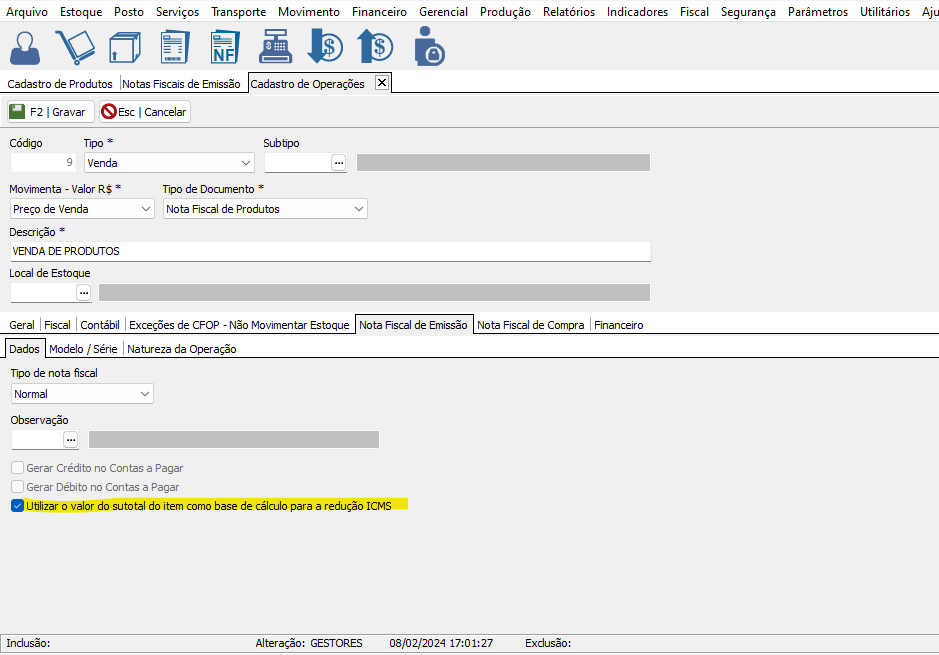The width and height of the screenshot is (939, 655).
Task: Uncheck the ICMS reduction subtotal checkbox
Action: pos(17,506)
